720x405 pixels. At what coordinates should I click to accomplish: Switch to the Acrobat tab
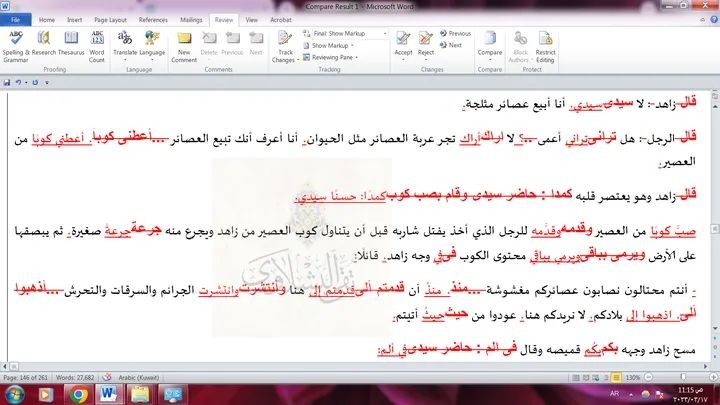(281, 20)
